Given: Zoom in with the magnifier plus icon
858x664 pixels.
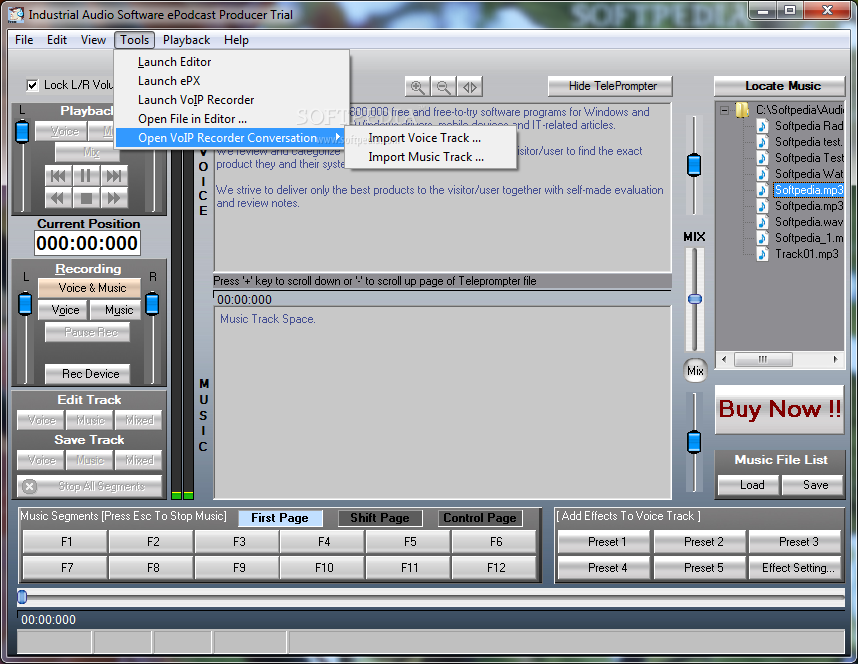Looking at the screenshot, I should [418, 87].
